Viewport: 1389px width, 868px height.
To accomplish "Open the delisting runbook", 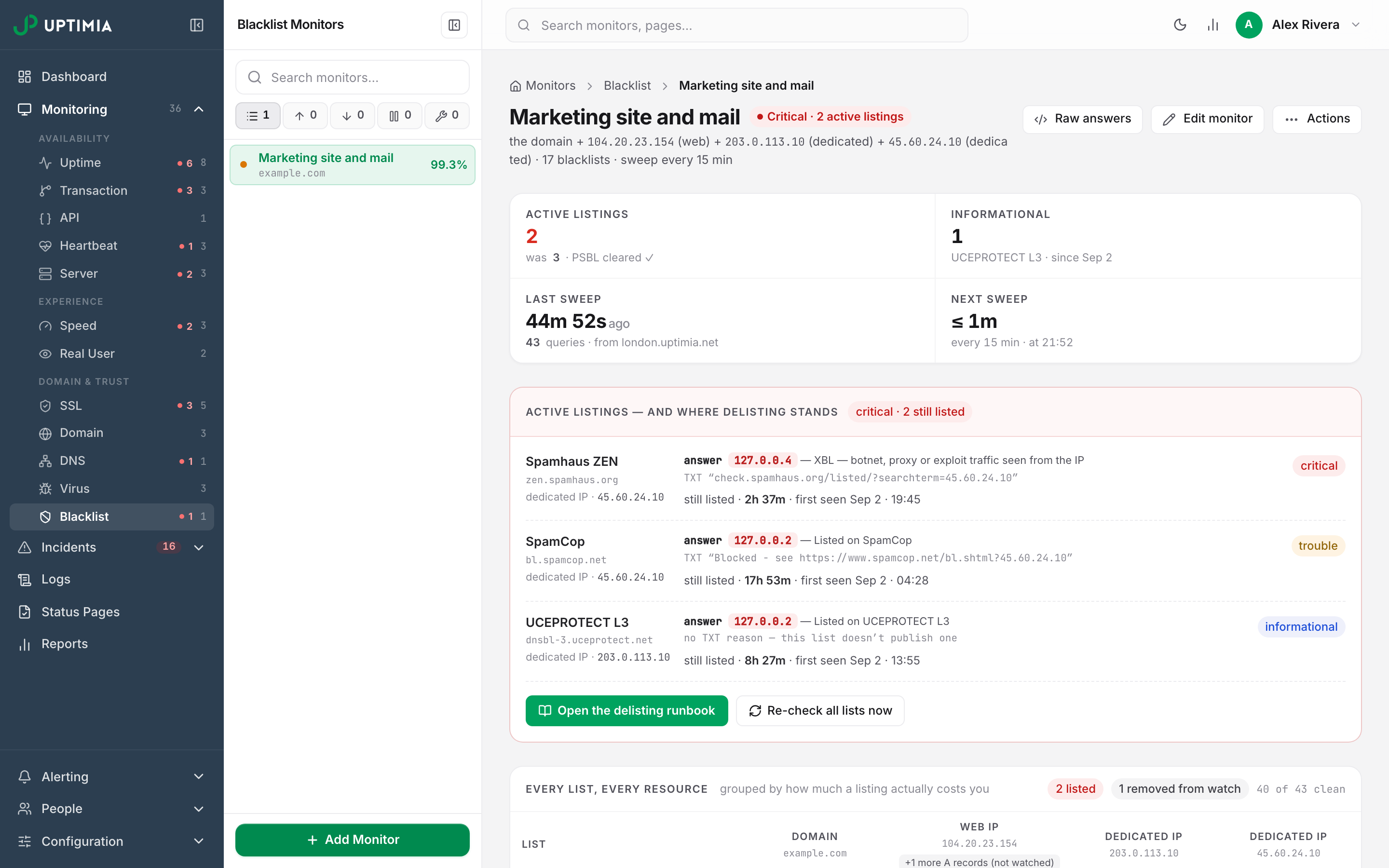I will click(x=627, y=711).
